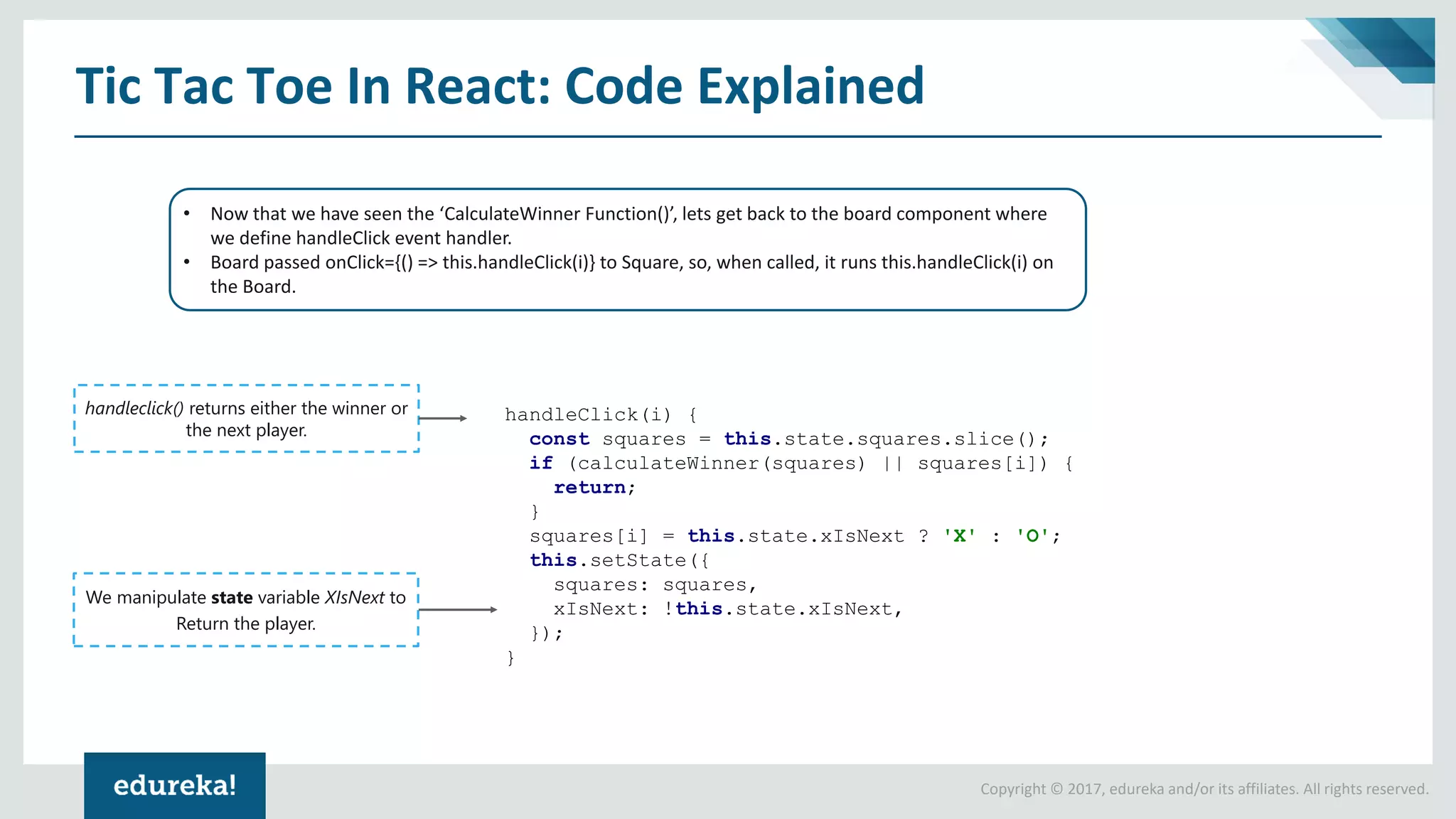This screenshot has width=1456, height=819.
Task: Click the edureka! logo
Action: click(174, 785)
